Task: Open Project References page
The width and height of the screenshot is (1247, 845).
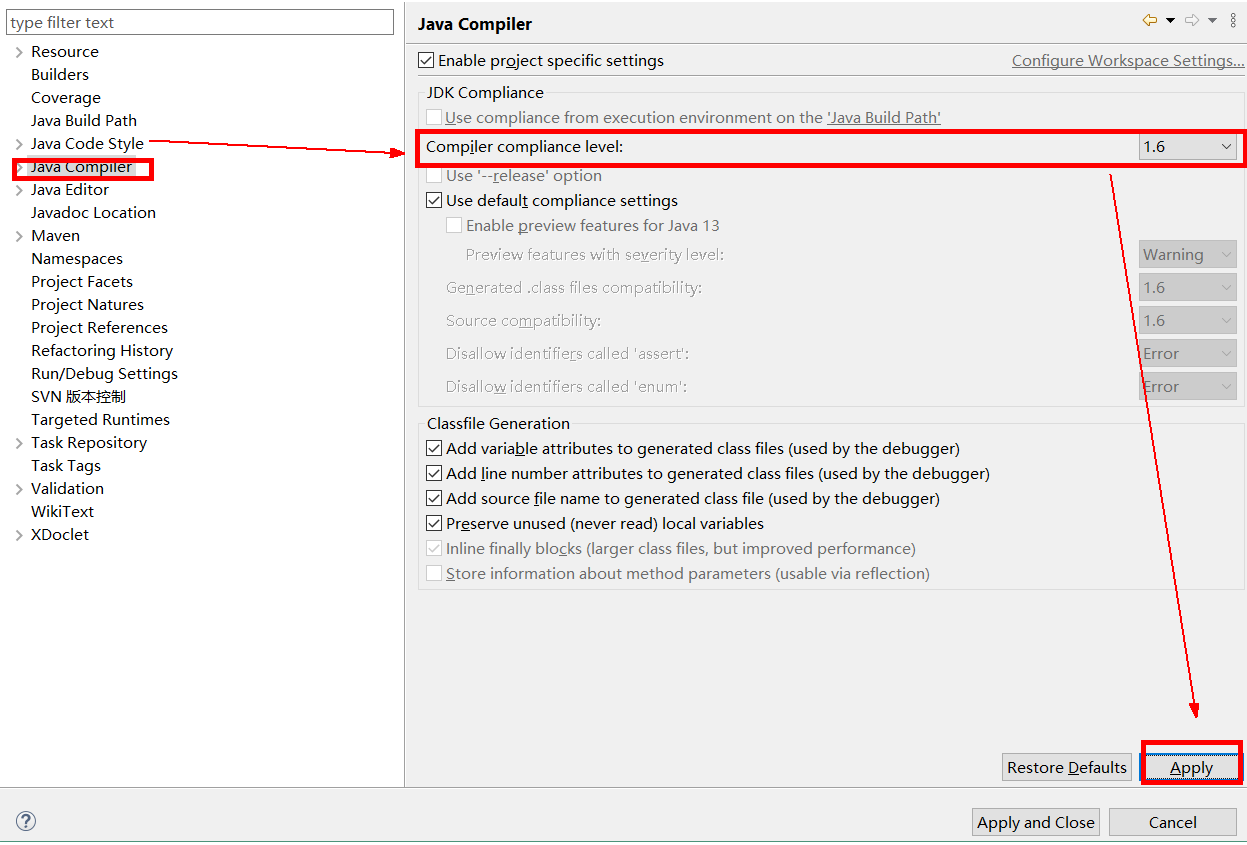Action: [x=99, y=328]
